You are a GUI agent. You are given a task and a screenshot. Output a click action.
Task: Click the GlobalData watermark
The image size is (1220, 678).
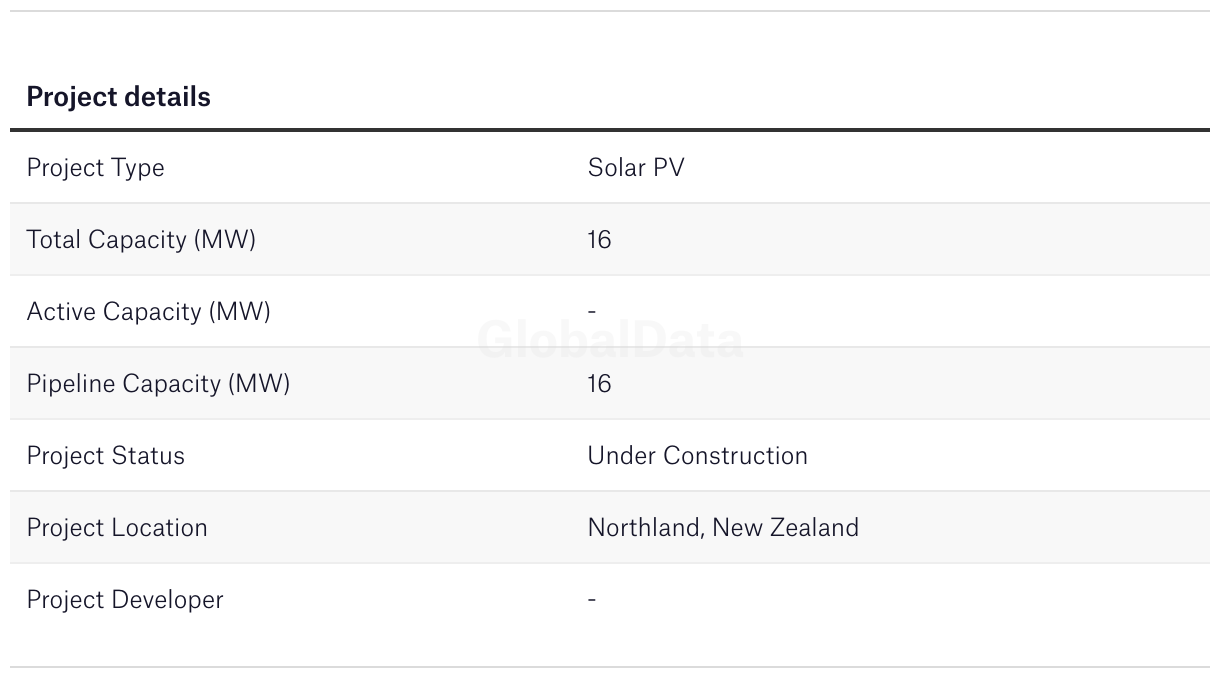click(610, 341)
